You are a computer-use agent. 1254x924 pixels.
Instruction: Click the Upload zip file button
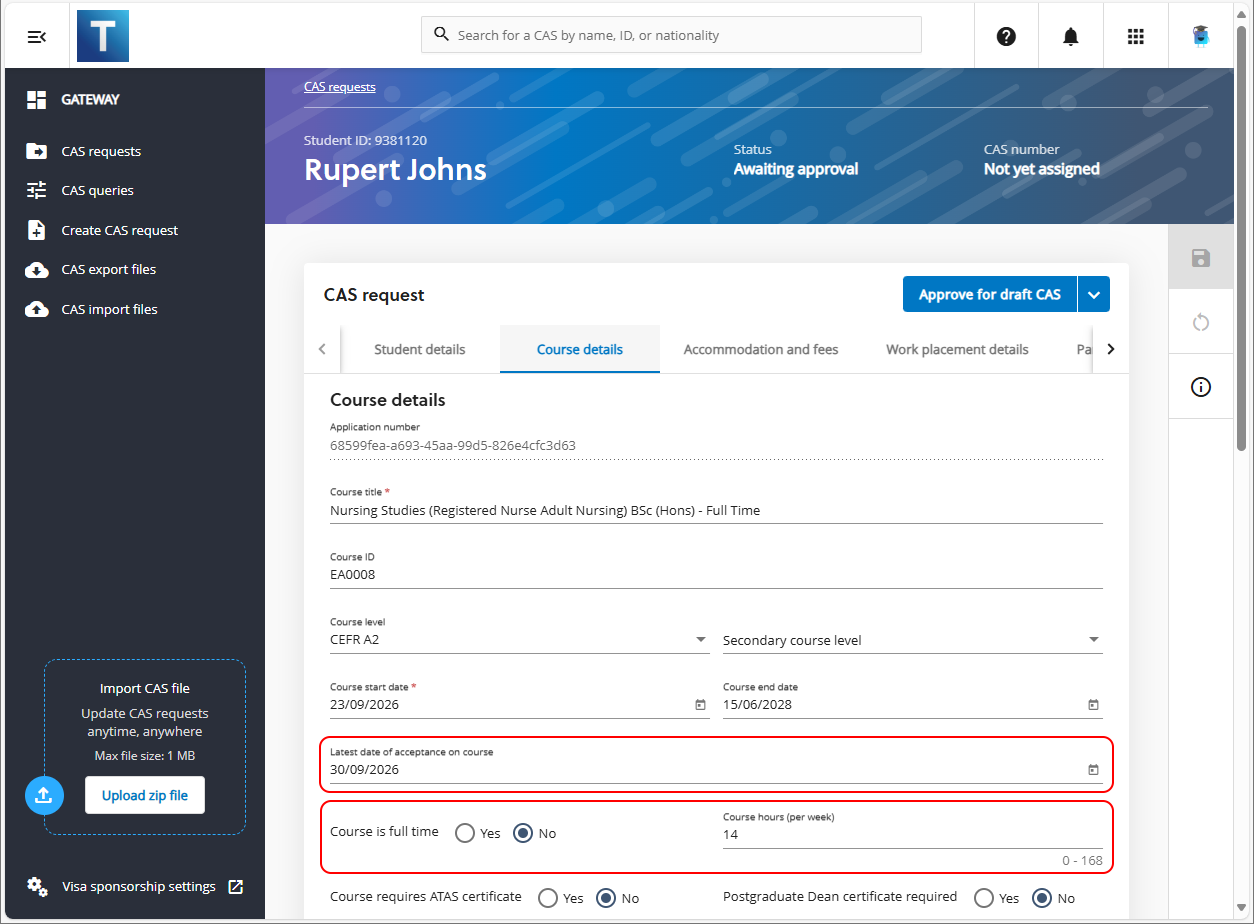[x=145, y=796]
